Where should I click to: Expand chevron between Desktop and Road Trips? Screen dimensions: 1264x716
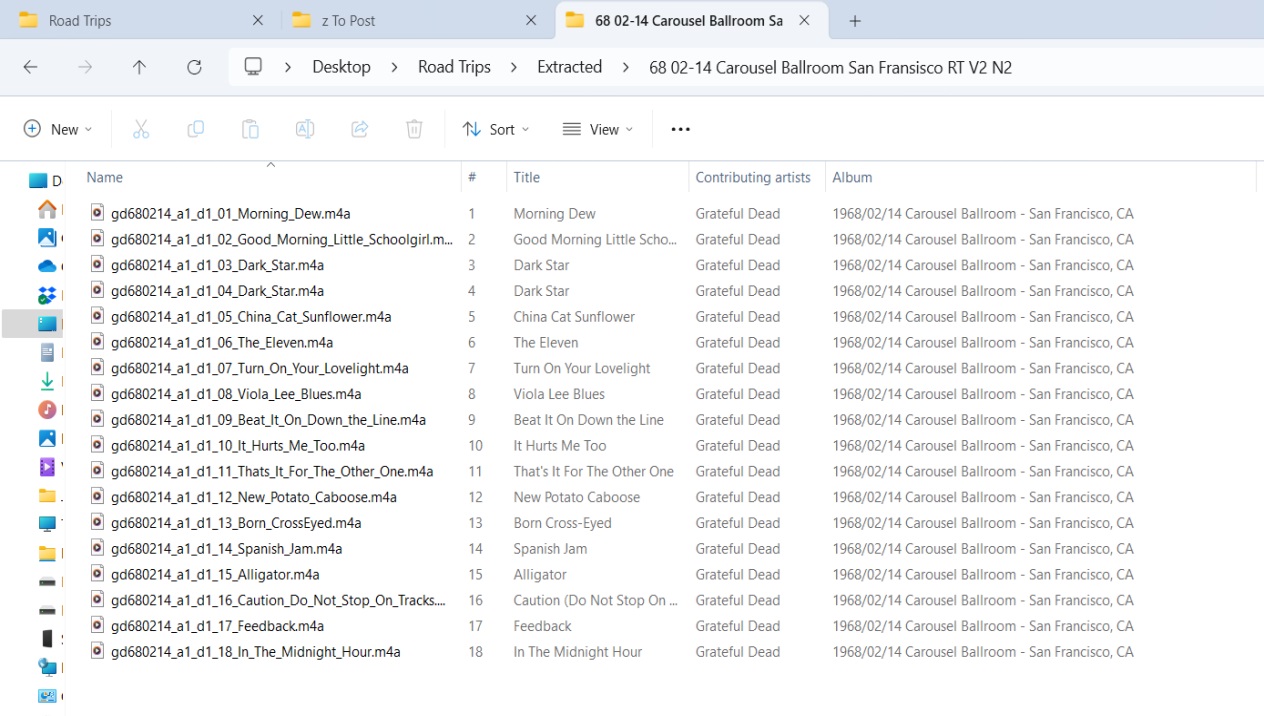click(394, 67)
